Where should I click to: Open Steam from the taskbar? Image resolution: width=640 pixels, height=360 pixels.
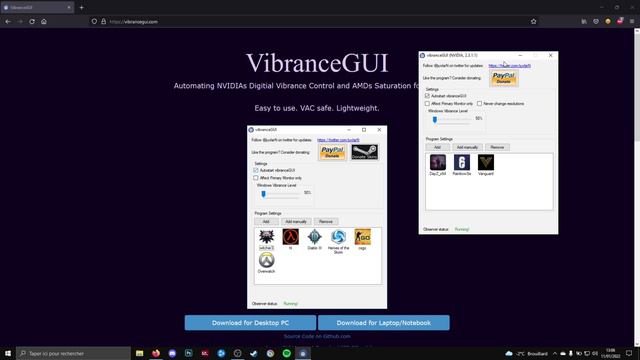(x=254, y=353)
